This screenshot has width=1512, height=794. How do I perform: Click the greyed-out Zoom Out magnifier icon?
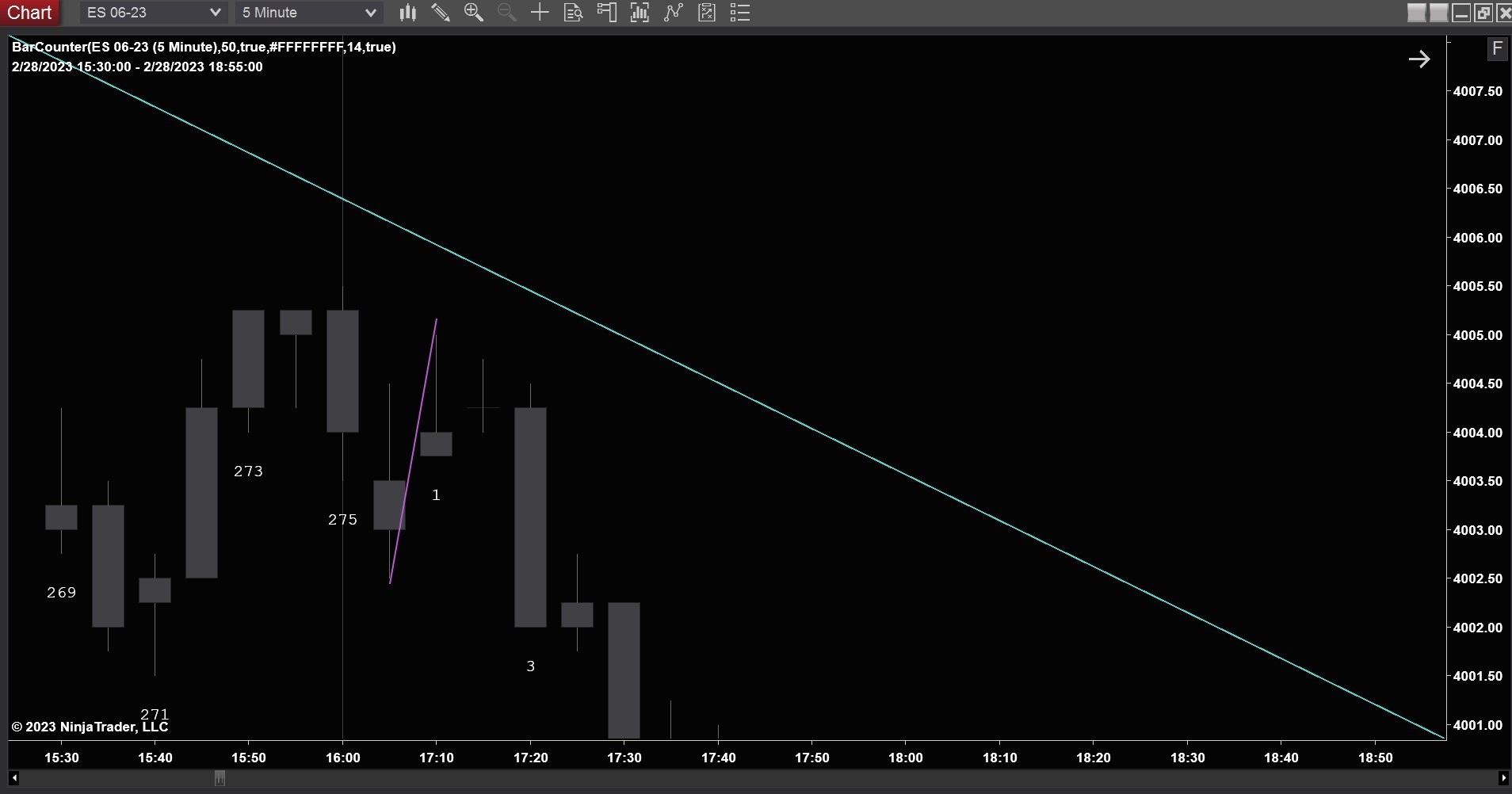[506, 13]
